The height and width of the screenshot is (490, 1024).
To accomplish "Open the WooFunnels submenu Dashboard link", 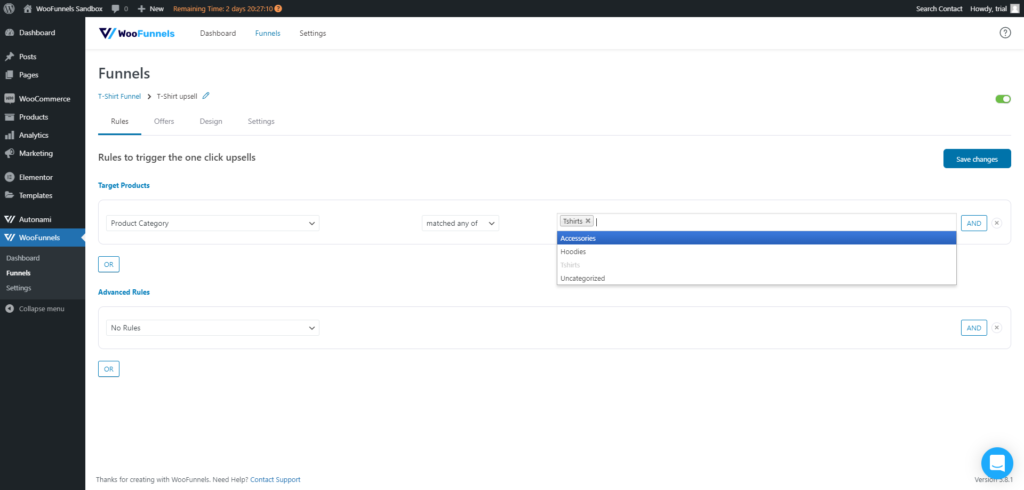I will [23, 258].
